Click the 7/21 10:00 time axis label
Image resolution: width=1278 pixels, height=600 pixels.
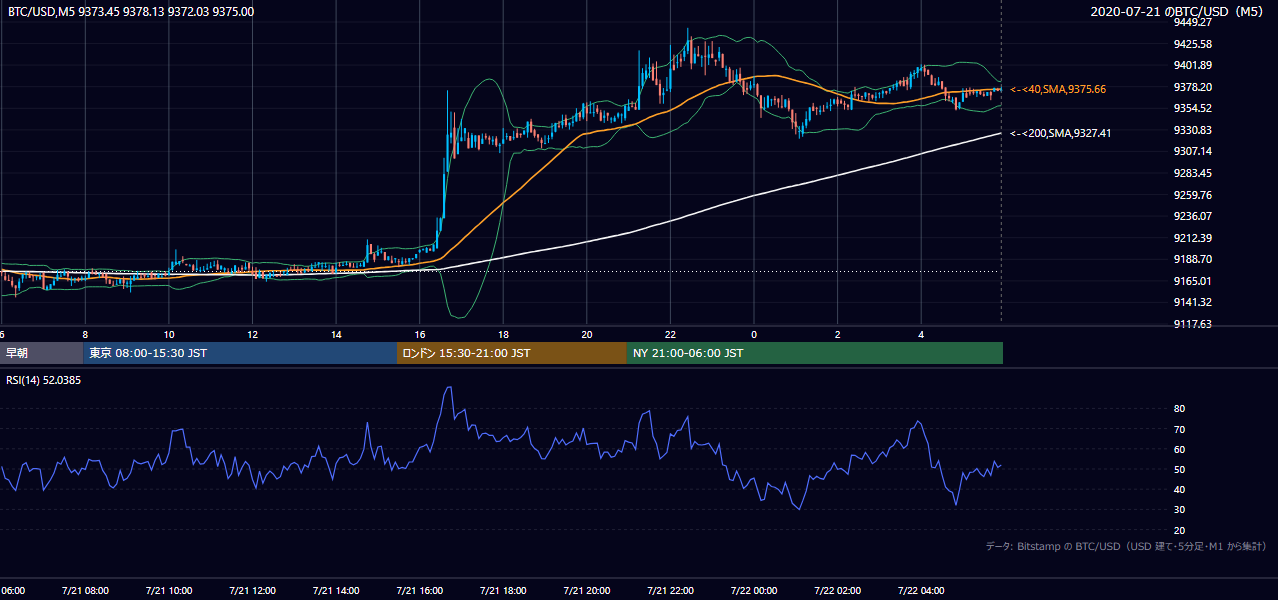tap(169, 590)
